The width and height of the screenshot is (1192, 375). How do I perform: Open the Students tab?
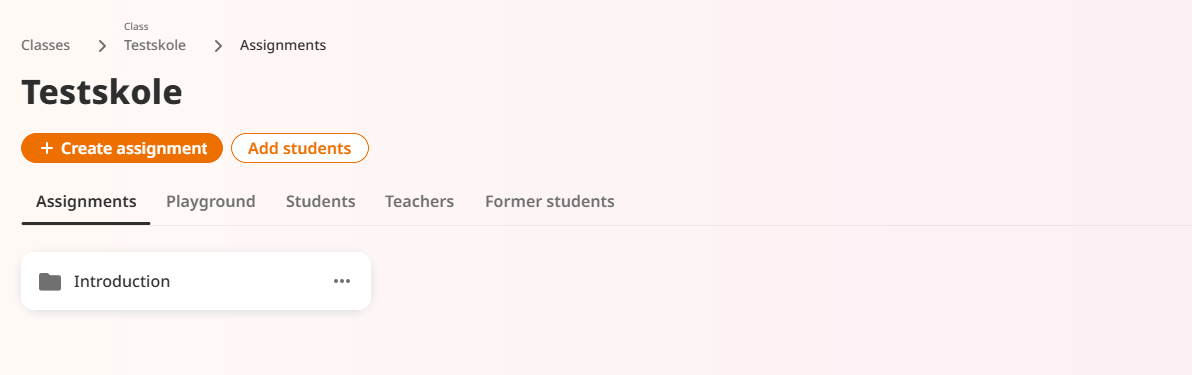pyautogui.click(x=320, y=202)
